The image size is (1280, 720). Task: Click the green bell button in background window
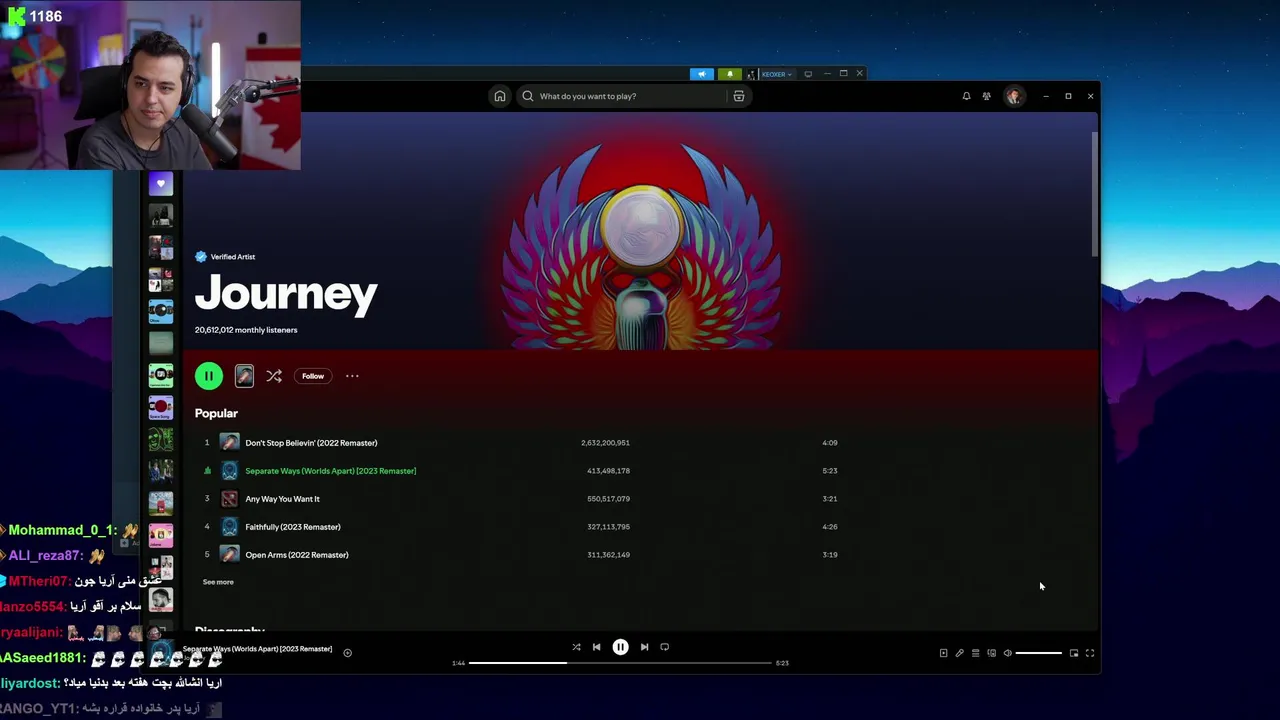730,74
